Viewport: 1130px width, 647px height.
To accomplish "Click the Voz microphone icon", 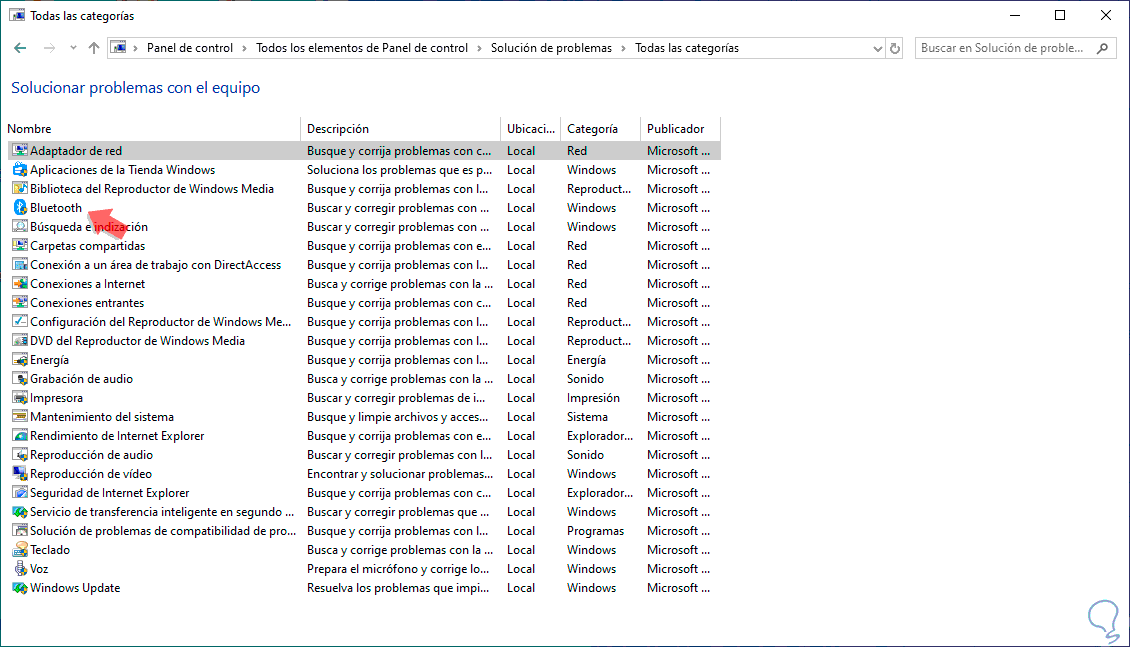I will click(x=19, y=569).
